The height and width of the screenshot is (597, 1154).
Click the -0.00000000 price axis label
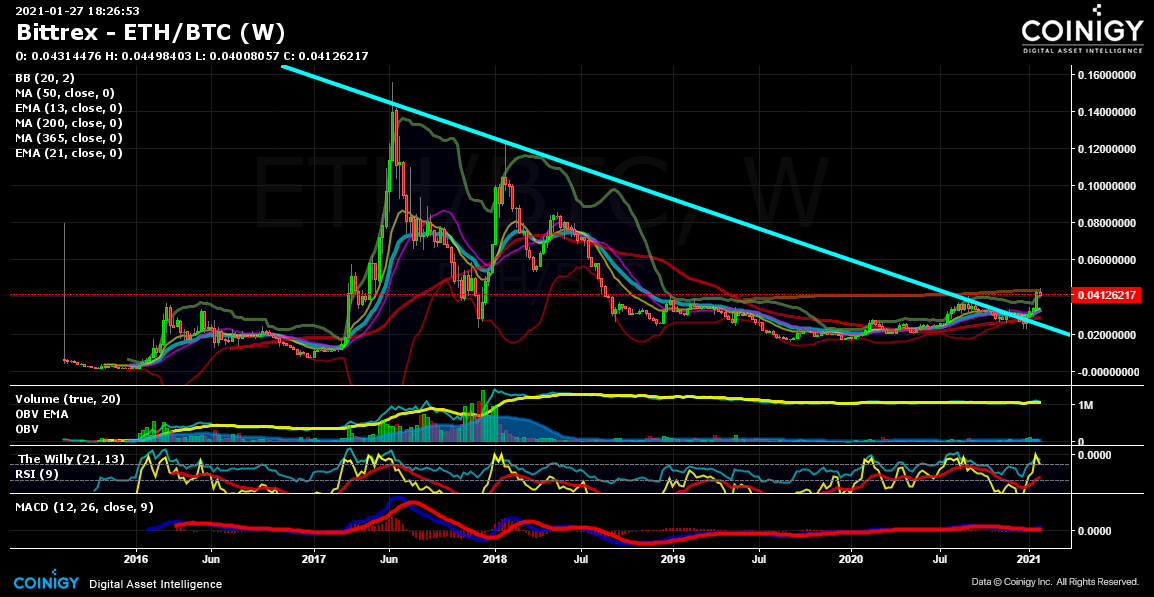[x=1106, y=372]
